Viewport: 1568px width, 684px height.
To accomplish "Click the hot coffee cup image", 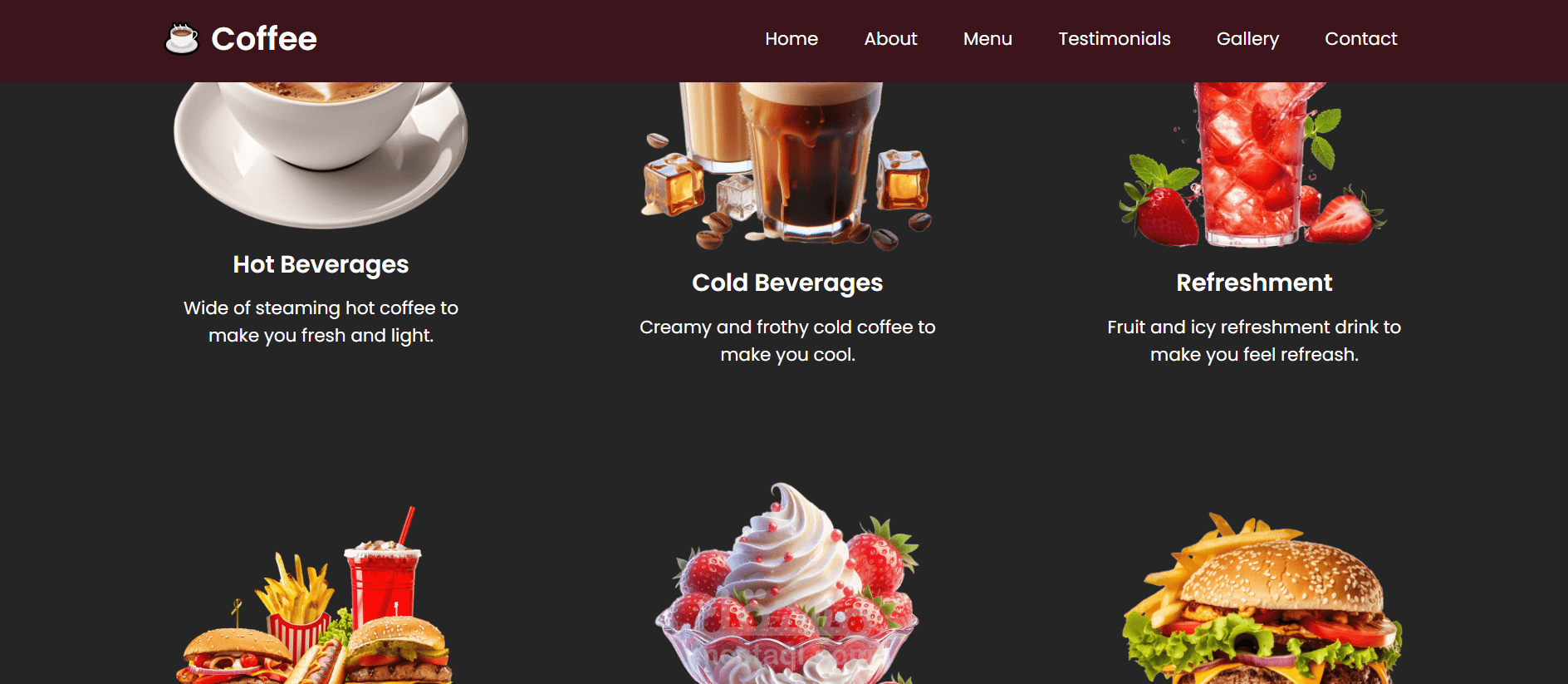I will (321, 155).
